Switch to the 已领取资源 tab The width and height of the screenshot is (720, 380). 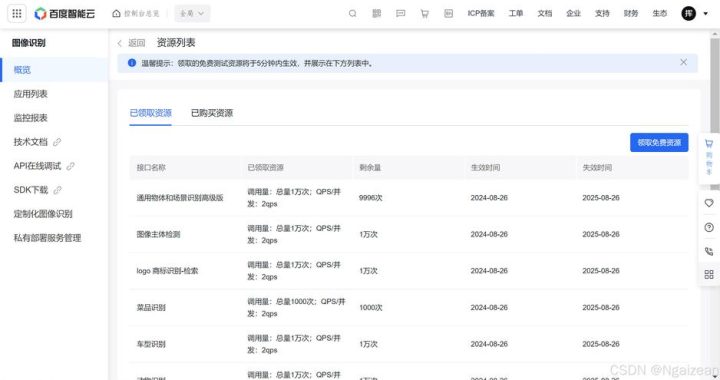click(x=151, y=113)
